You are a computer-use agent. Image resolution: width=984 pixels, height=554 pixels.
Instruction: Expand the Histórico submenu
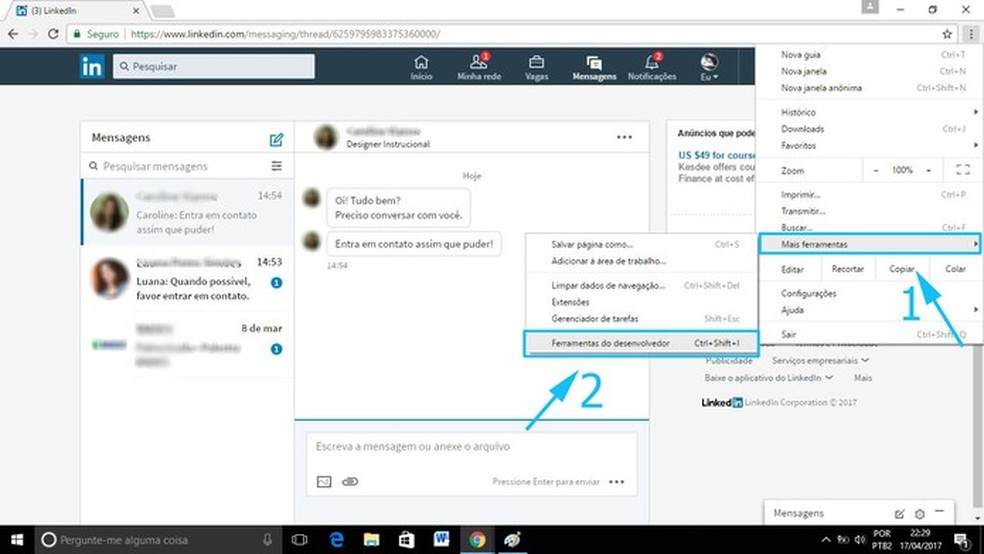[869, 112]
